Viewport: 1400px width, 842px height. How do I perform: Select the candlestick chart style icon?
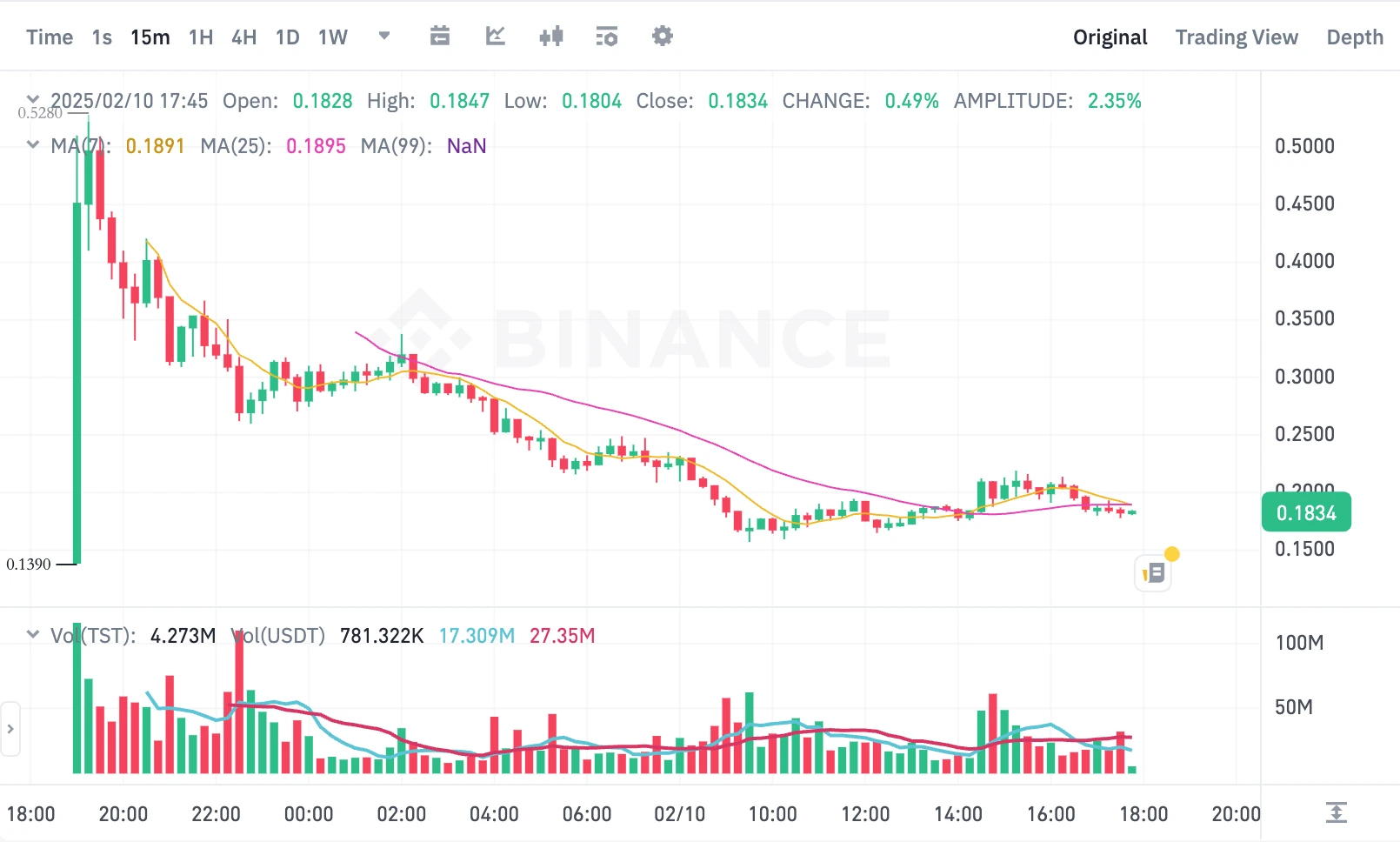[x=551, y=37]
